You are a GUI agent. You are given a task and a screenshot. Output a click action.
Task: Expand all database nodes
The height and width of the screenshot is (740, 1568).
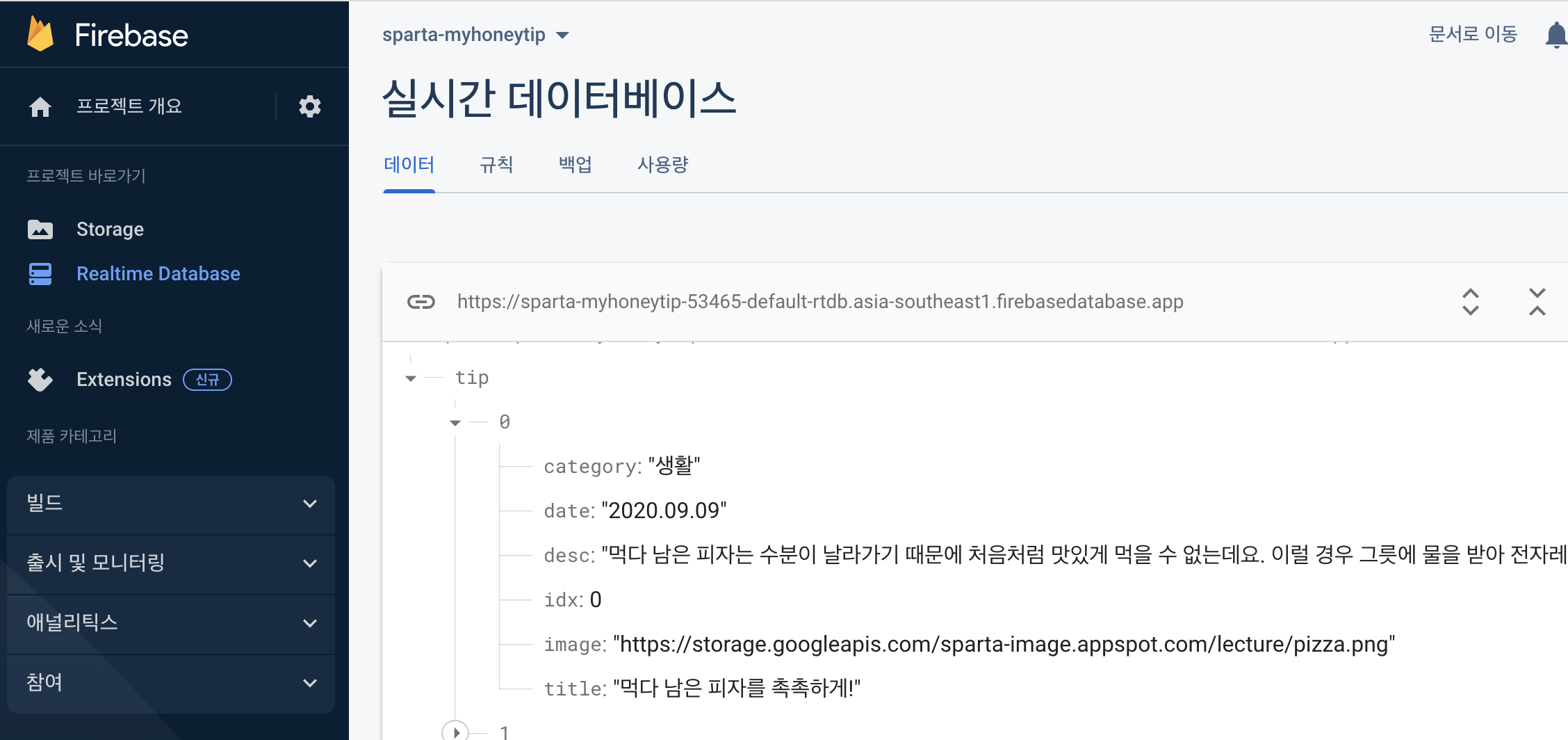(x=1470, y=301)
